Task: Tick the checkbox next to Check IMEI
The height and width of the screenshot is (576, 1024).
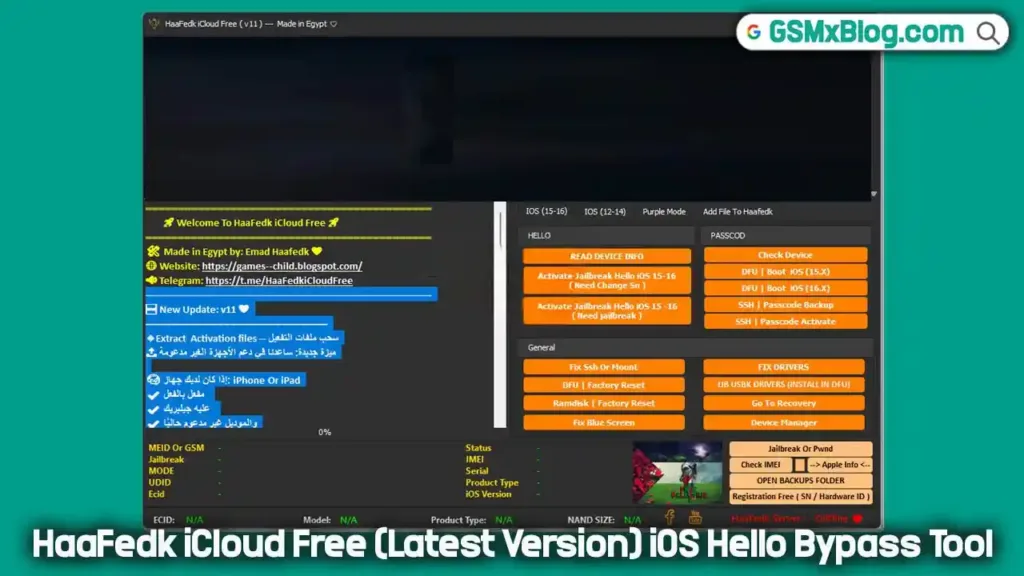Action: 799,465
